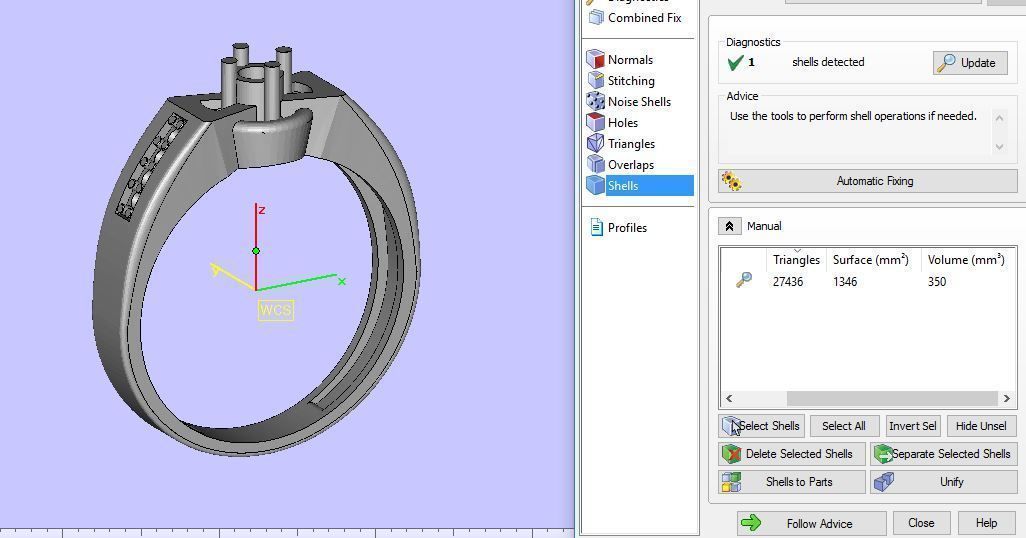Image resolution: width=1026 pixels, height=538 pixels.
Task: Open the Profiles page
Action: pyautogui.click(x=627, y=227)
